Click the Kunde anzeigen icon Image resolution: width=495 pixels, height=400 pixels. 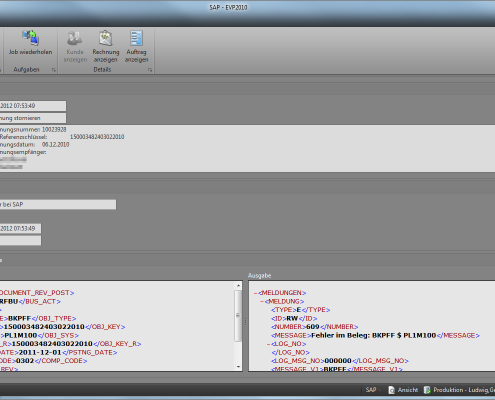[75, 38]
